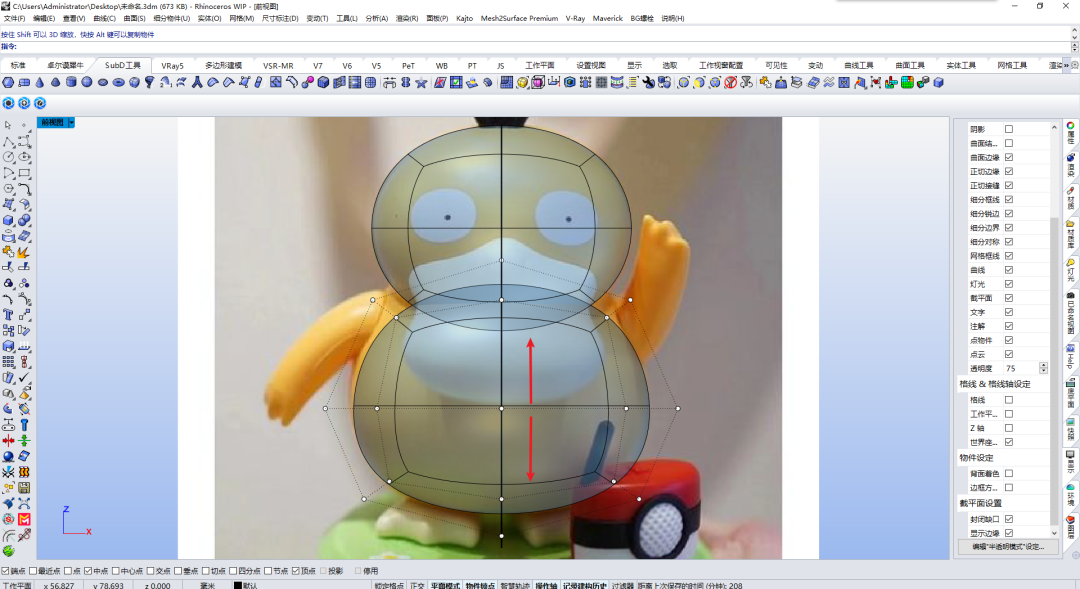This screenshot has width=1080, height=589.
Task: Open the 属性 properties side panel
Action: [1071, 134]
